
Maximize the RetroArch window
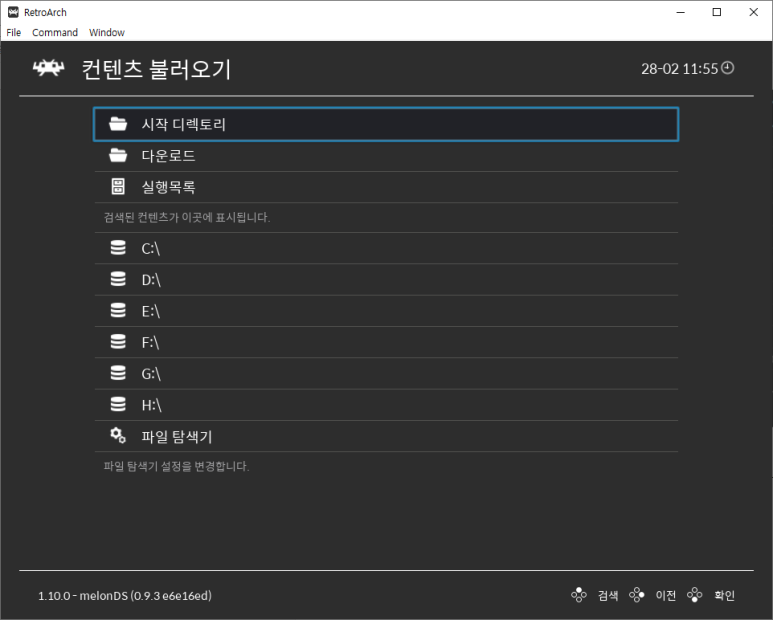(x=717, y=12)
